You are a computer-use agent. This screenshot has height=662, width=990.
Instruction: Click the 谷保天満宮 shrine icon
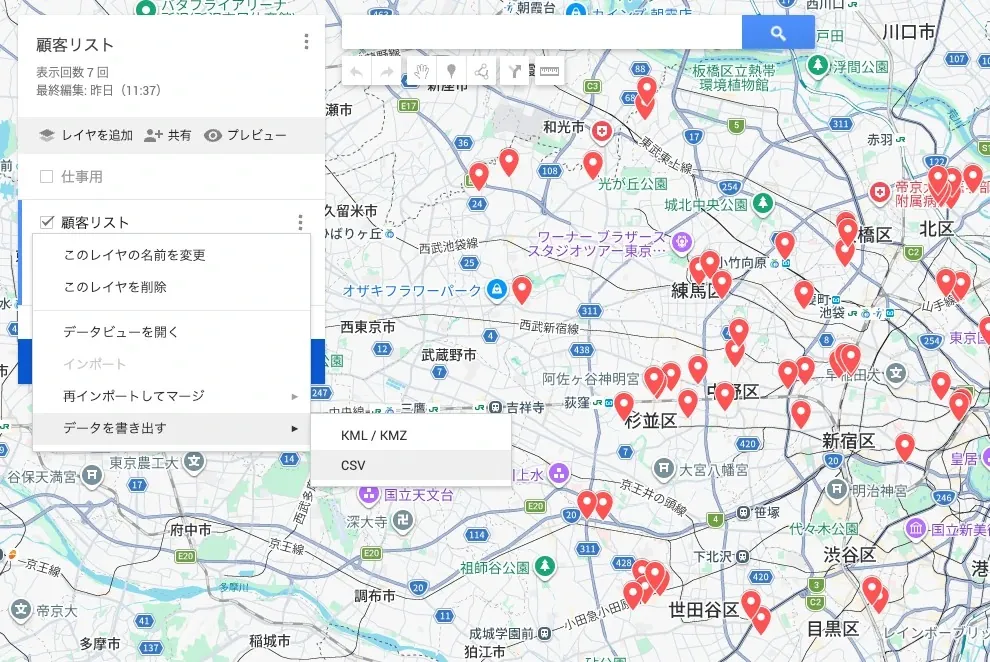point(92,475)
